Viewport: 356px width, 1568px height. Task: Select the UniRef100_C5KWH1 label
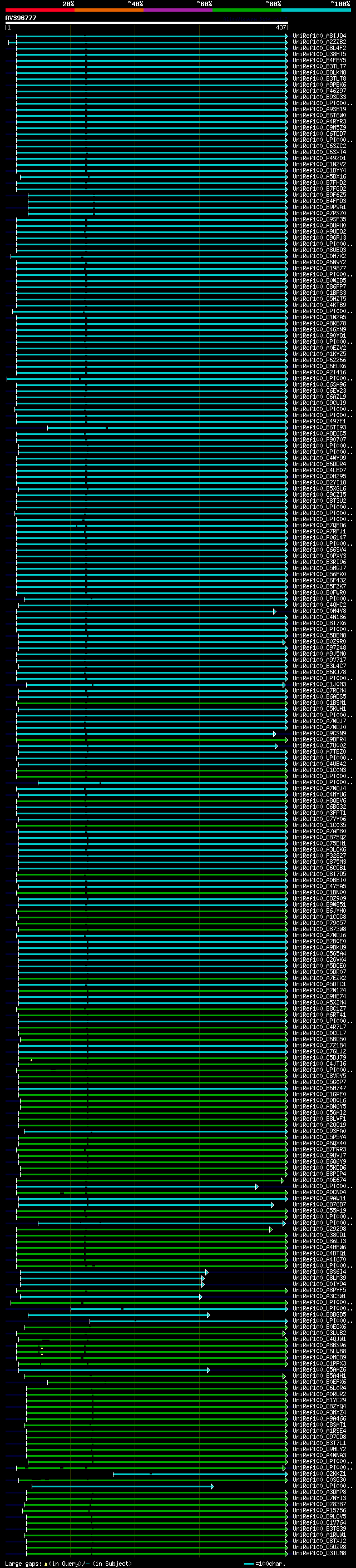pyautogui.click(x=319, y=709)
